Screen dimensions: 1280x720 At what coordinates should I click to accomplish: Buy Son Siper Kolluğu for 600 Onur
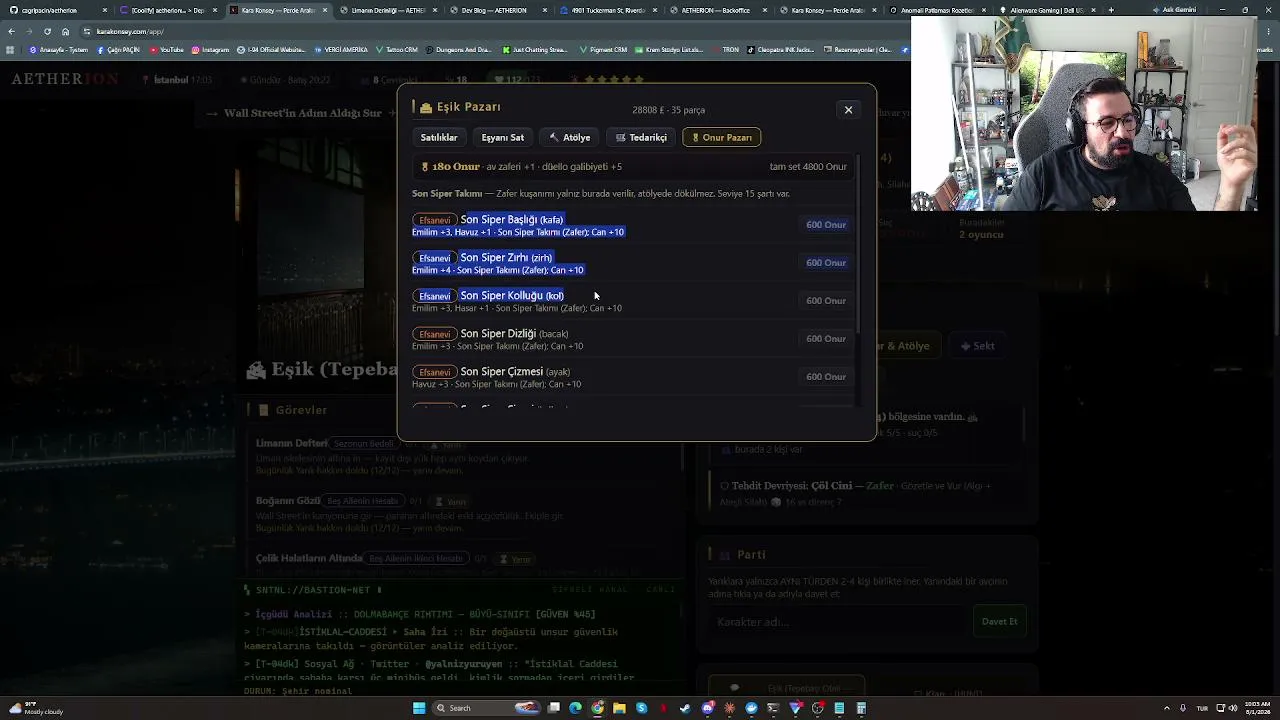pos(826,301)
